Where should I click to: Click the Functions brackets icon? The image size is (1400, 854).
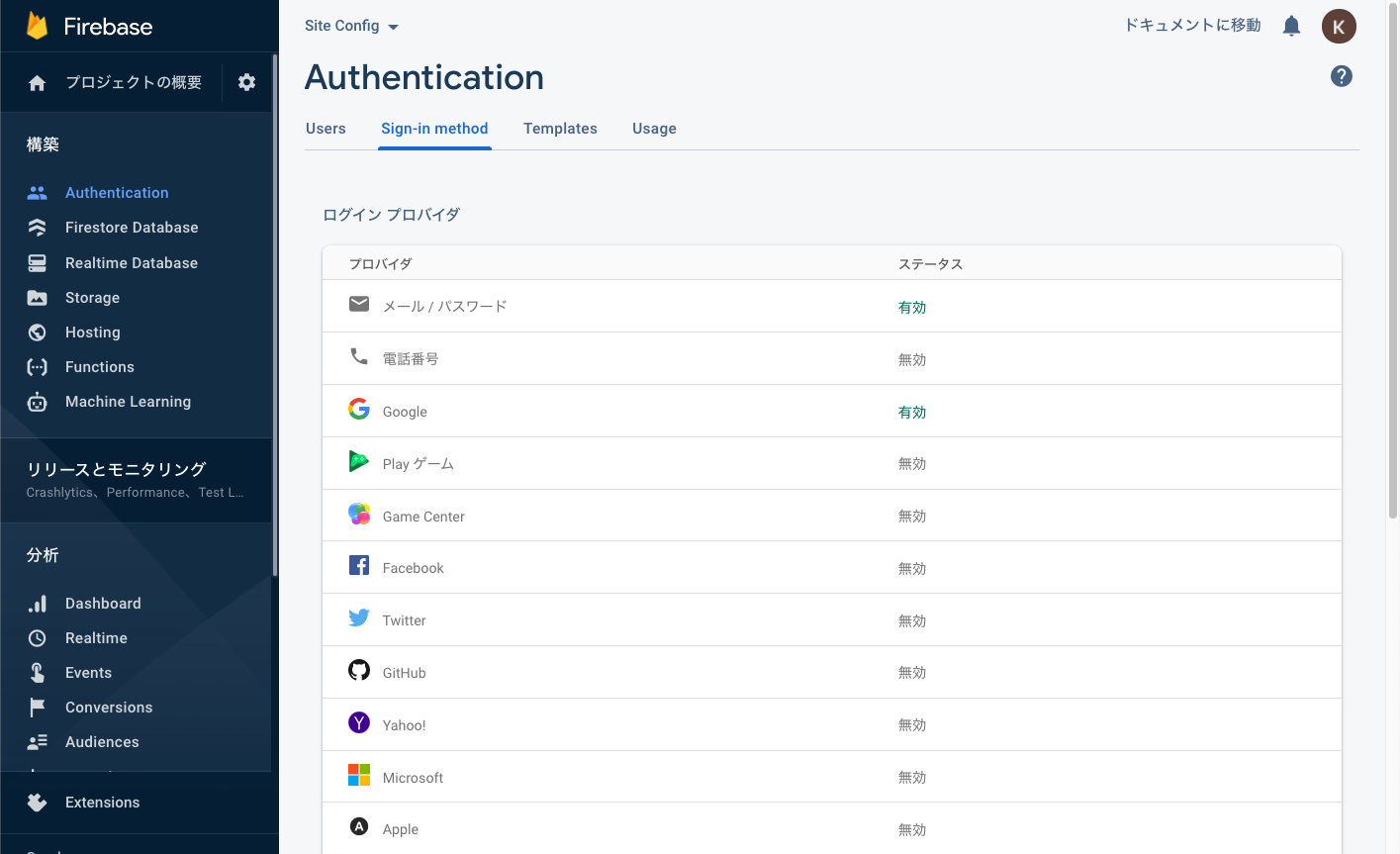click(38, 367)
